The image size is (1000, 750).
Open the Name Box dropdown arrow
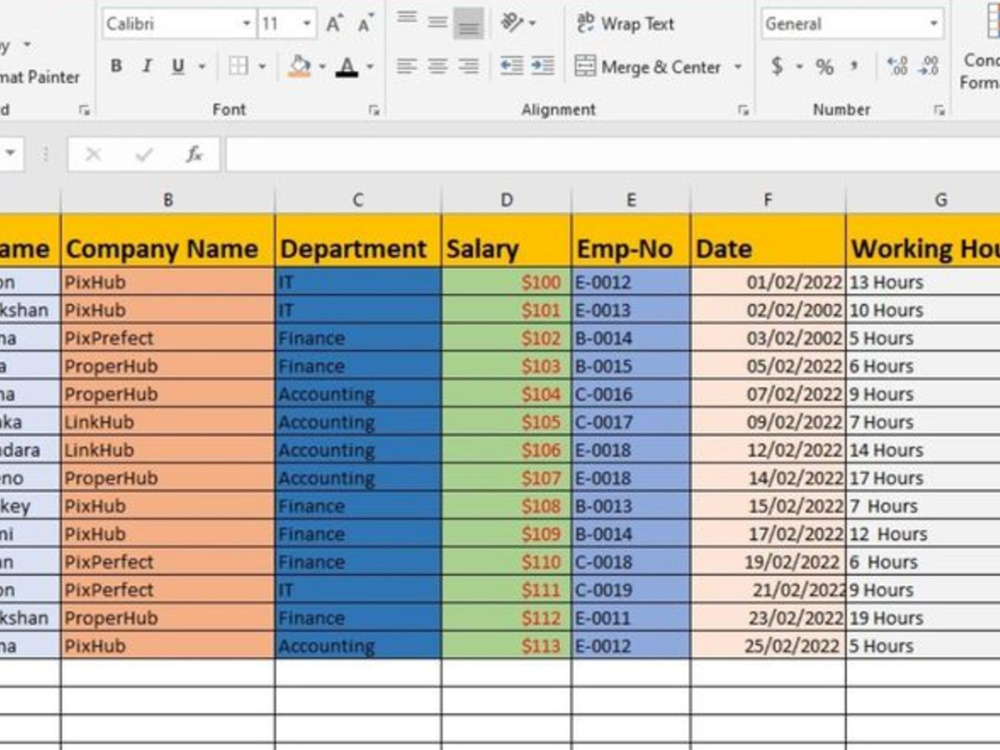point(11,153)
